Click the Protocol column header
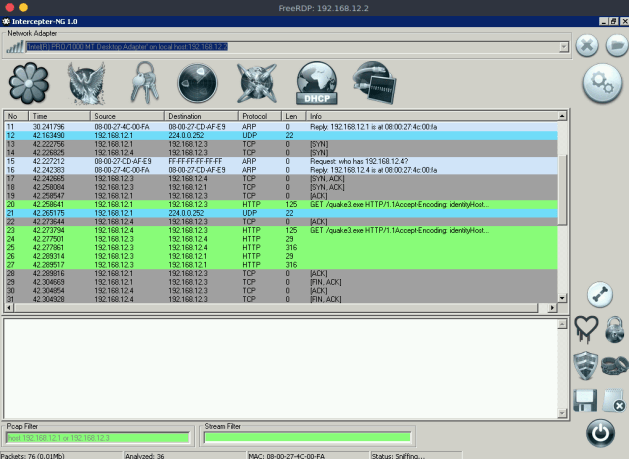 pos(260,116)
